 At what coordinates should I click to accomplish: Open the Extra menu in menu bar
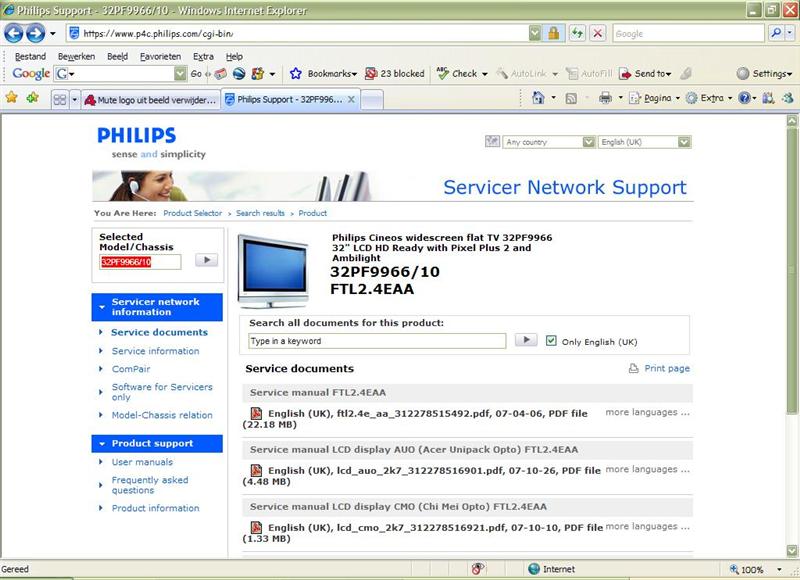click(203, 56)
